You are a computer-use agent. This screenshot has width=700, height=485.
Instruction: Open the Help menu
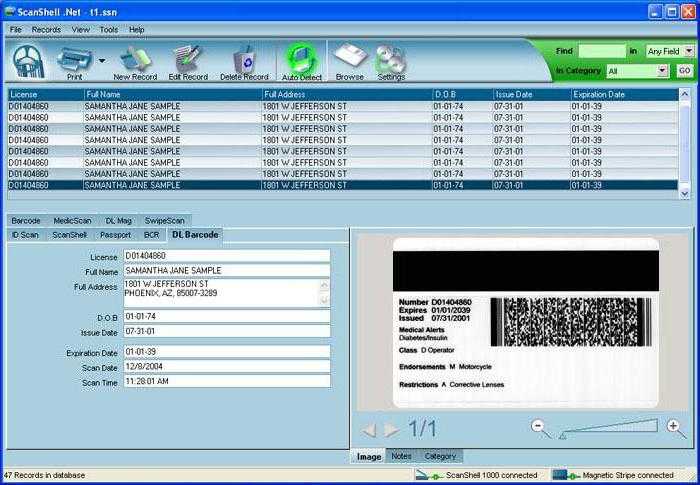pyautogui.click(x=137, y=29)
